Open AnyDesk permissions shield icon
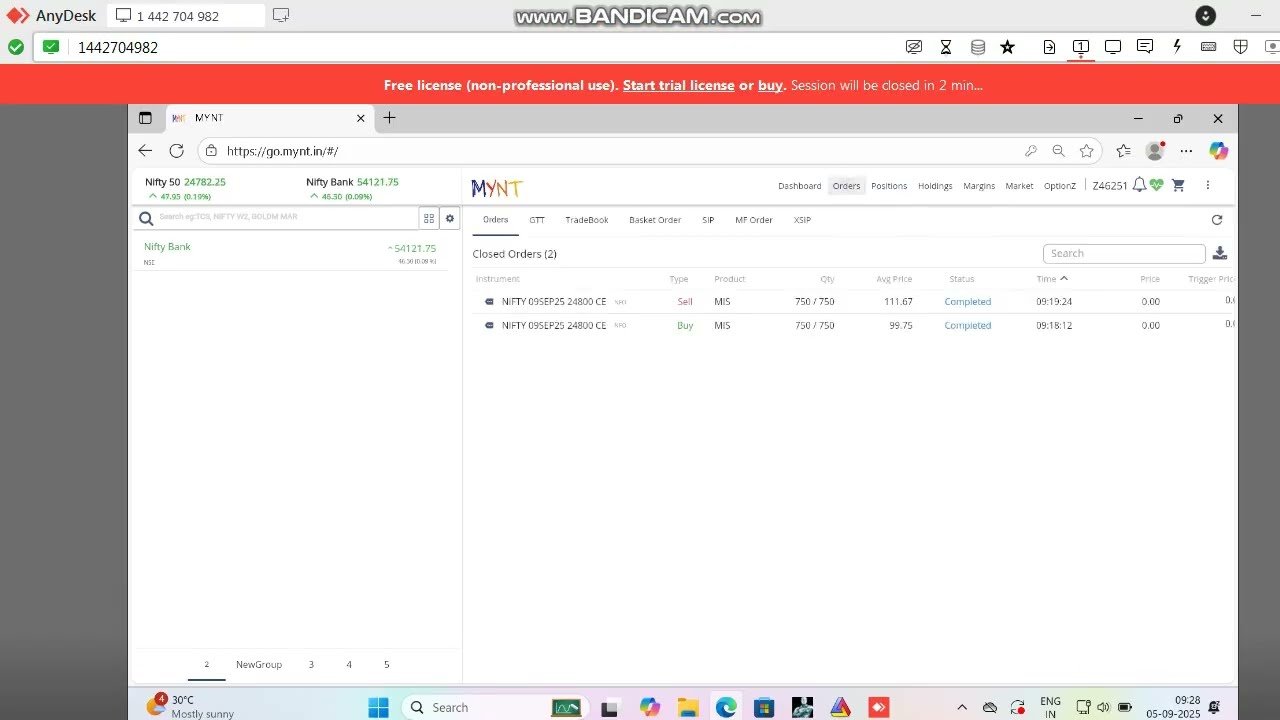Screen dimensions: 1280x720 [1240, 47]
